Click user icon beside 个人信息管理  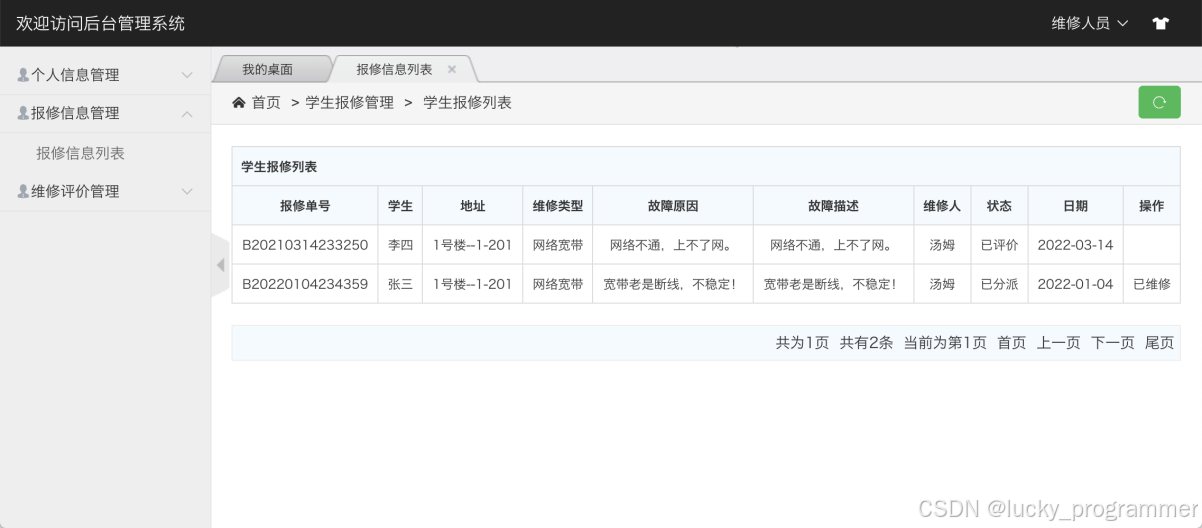click(x=23, y=75)
